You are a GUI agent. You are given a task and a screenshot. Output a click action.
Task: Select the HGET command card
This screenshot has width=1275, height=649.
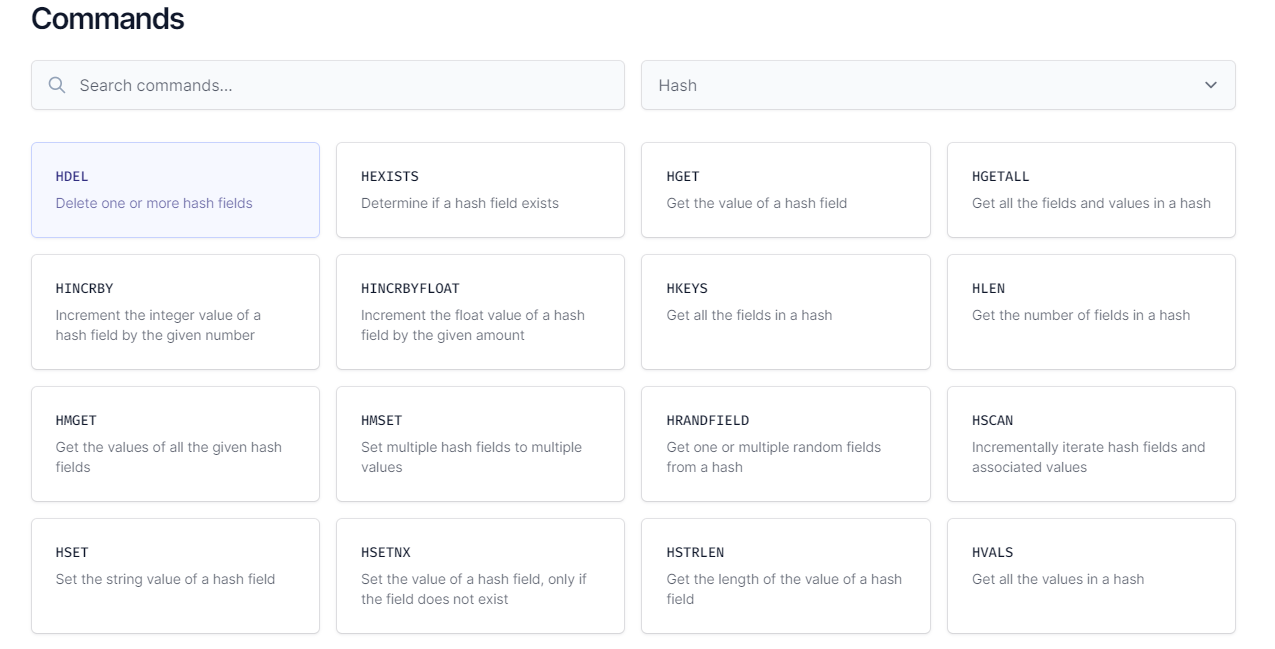coord(785,190)
